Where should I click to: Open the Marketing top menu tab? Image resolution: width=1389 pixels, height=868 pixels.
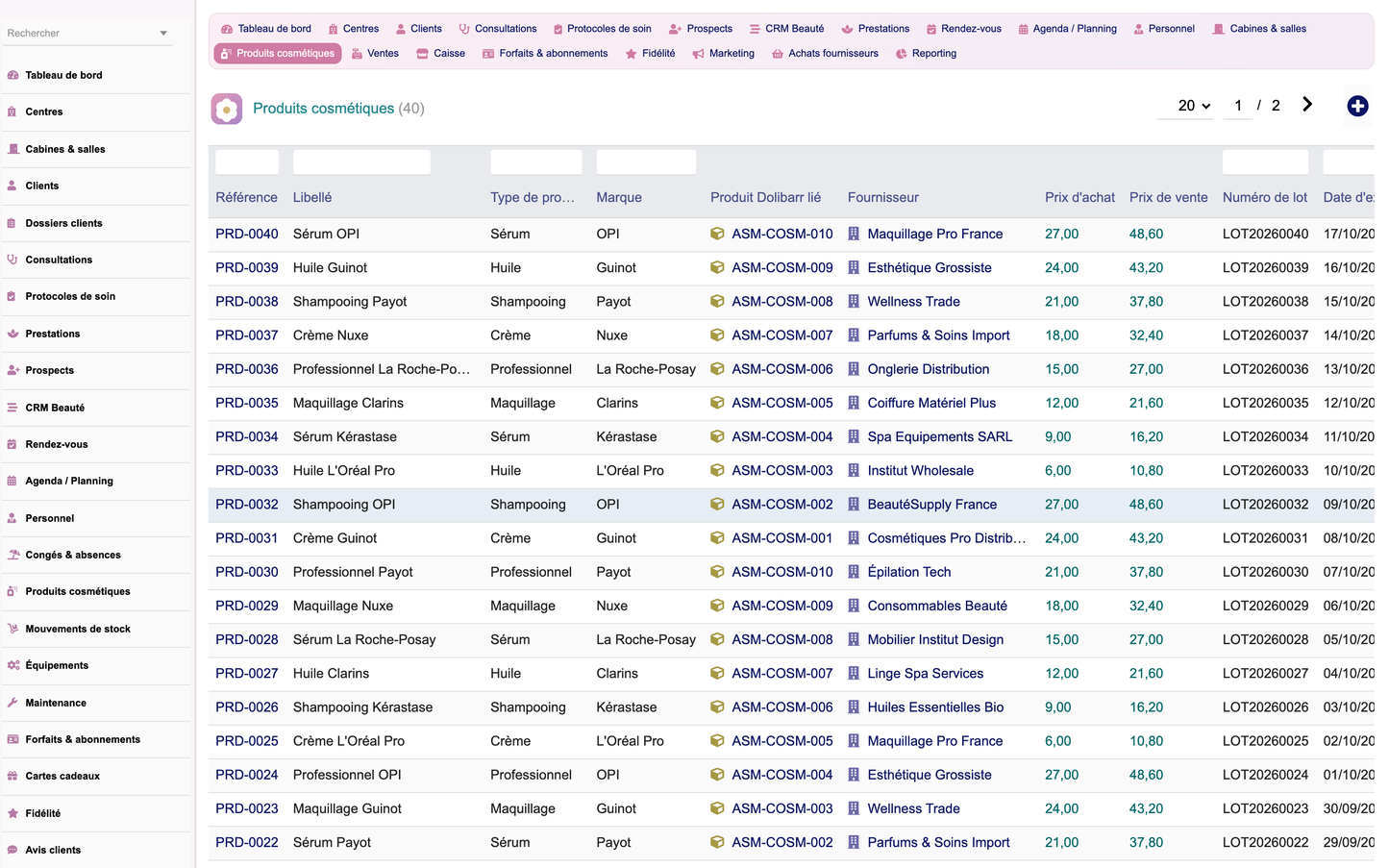723,54
